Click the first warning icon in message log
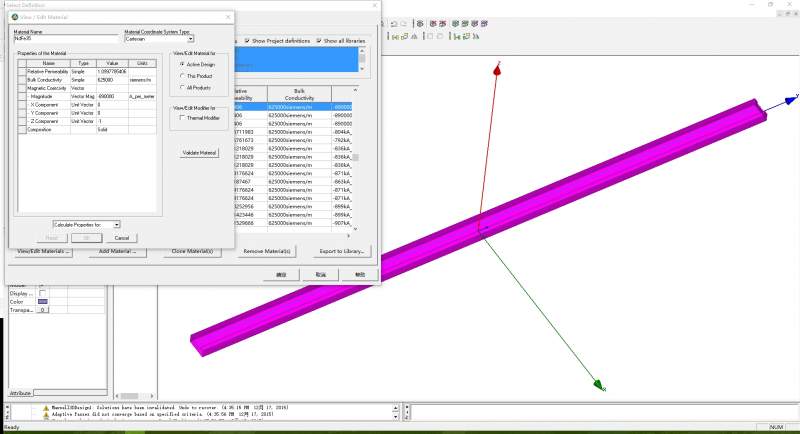800x434 pixels. pos(46,408)
